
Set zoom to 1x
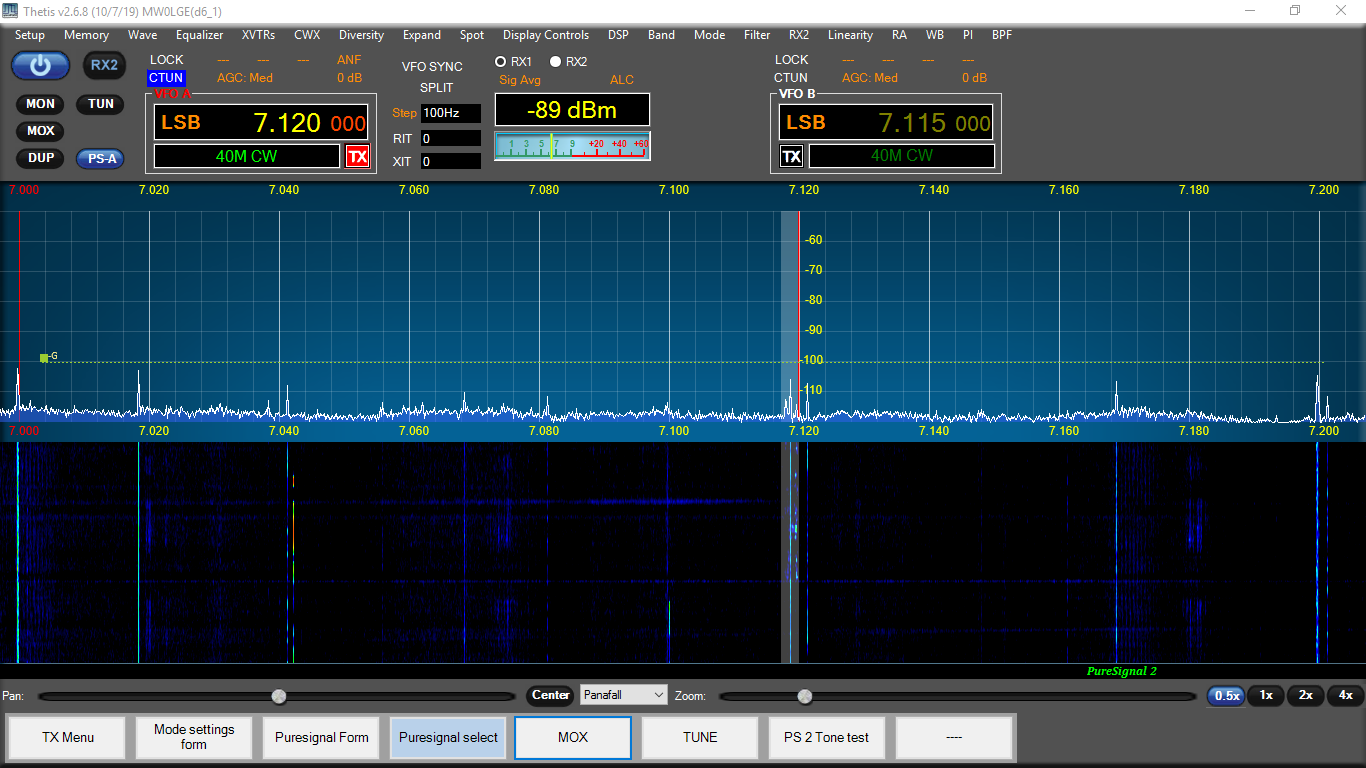[1266, 695]
